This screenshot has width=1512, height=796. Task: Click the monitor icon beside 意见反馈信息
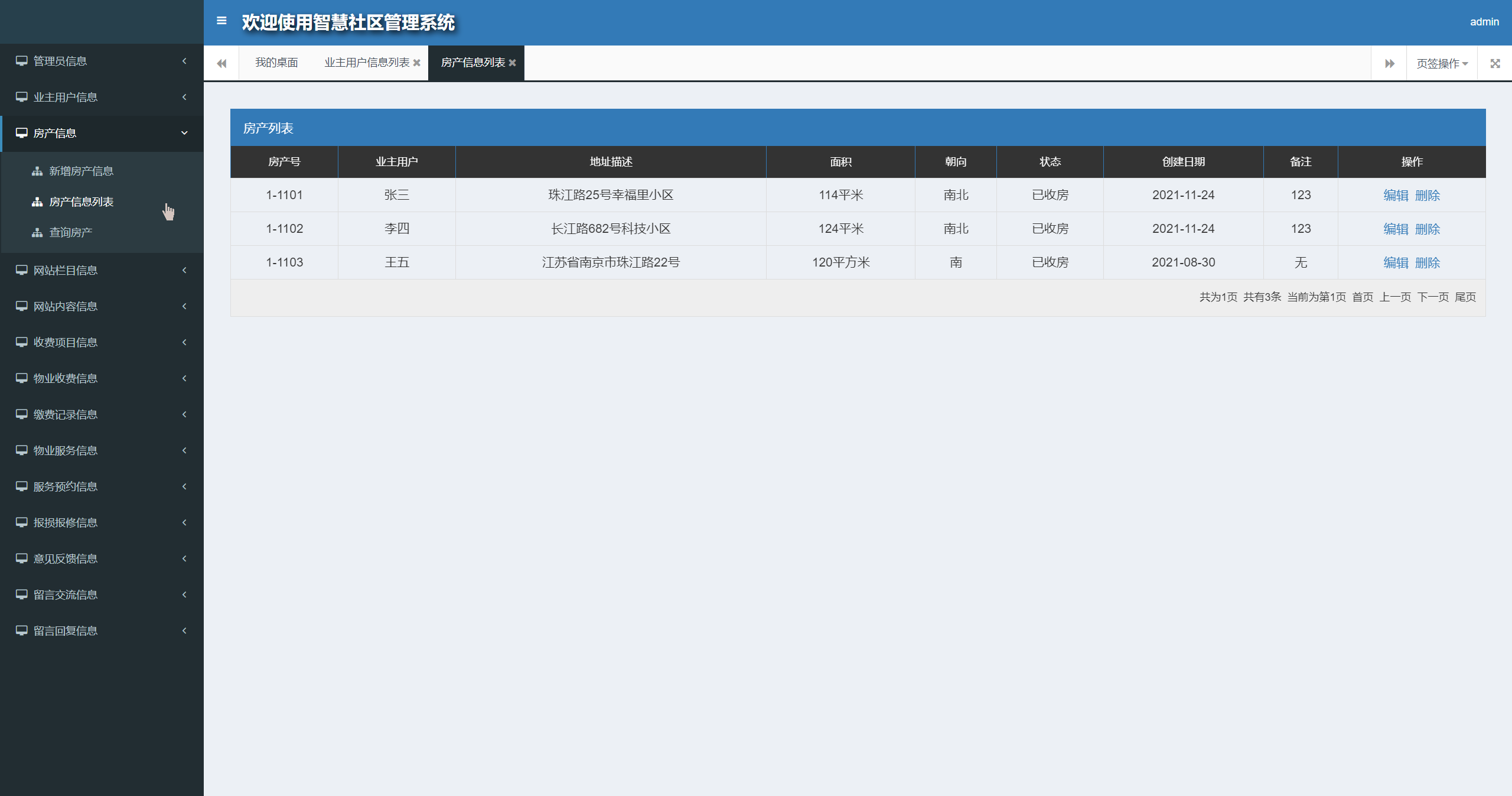pyautogui.click(x=22, y=558)
